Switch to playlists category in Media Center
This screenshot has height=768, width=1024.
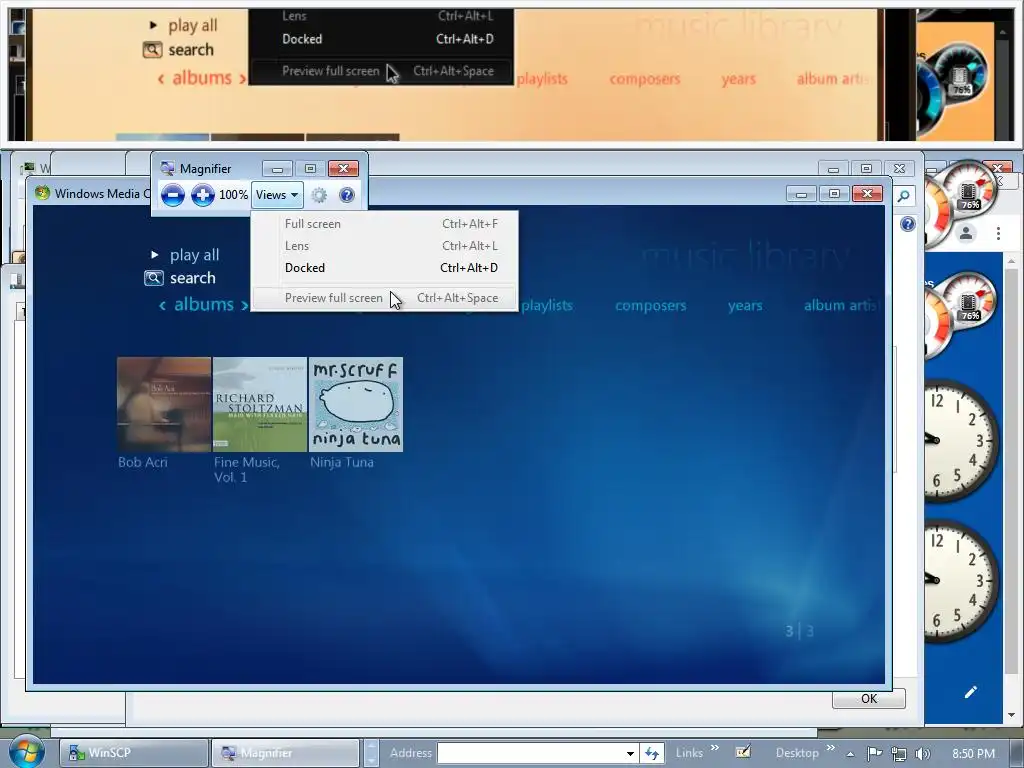(x=547, y=305)
